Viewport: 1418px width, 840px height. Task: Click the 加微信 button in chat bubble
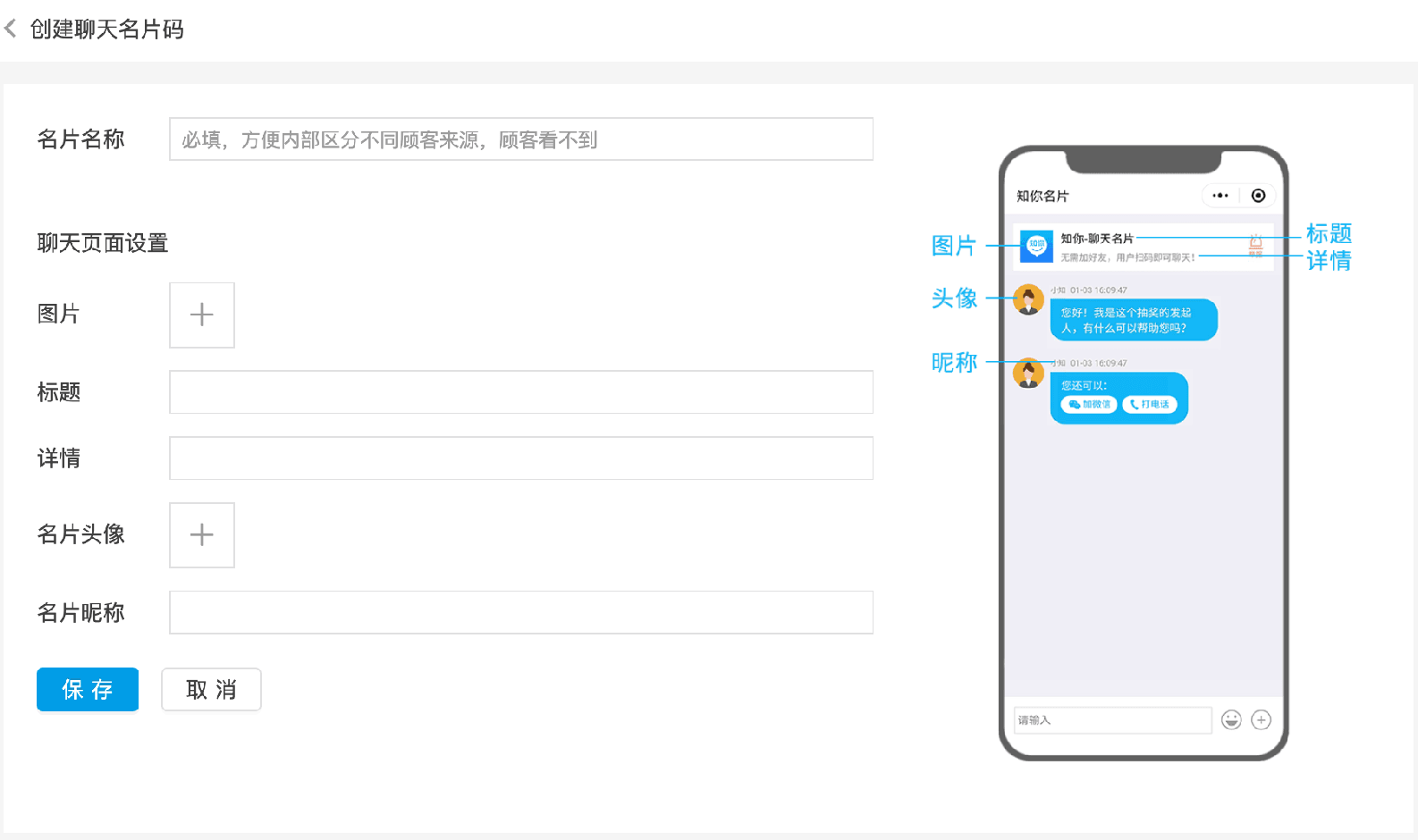tap(1089, 405)
